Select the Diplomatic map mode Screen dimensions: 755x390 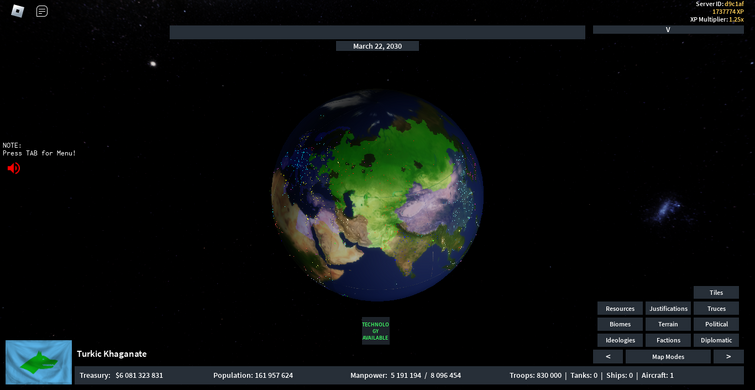[716, 340]
